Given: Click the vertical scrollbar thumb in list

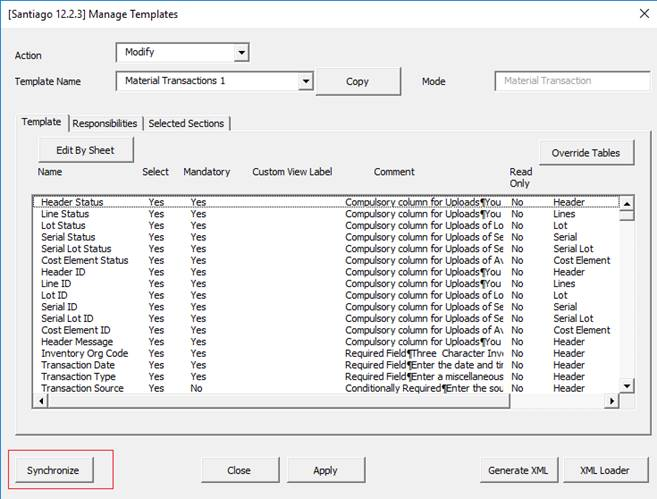Looking at the screenshot, I should [x=627, y=215].
